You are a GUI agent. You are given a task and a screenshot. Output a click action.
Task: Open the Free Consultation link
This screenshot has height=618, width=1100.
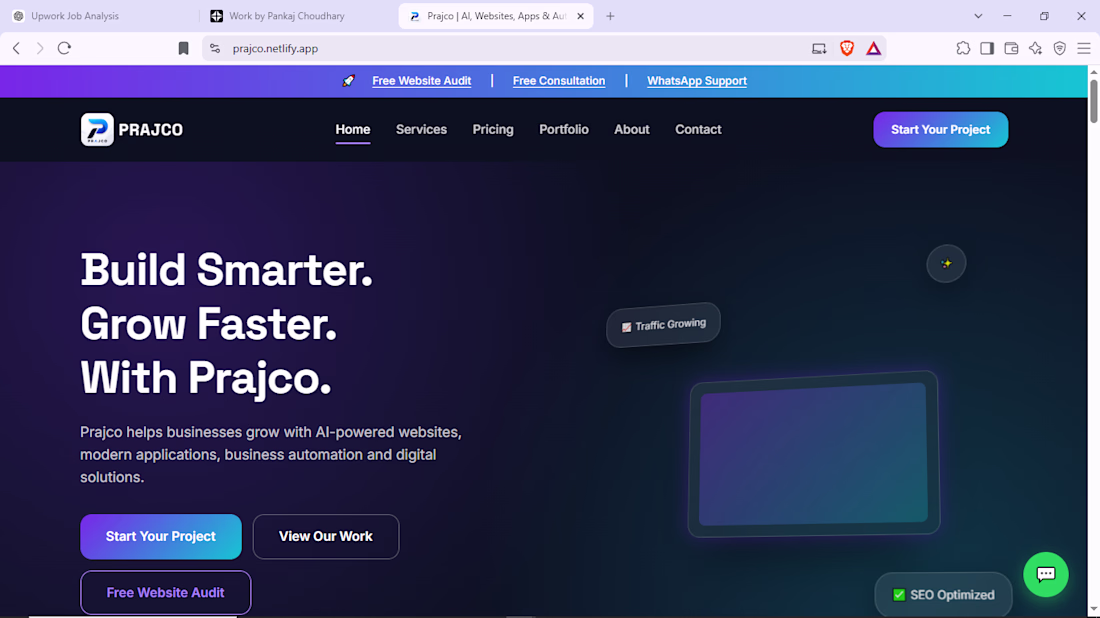[559, 81]
